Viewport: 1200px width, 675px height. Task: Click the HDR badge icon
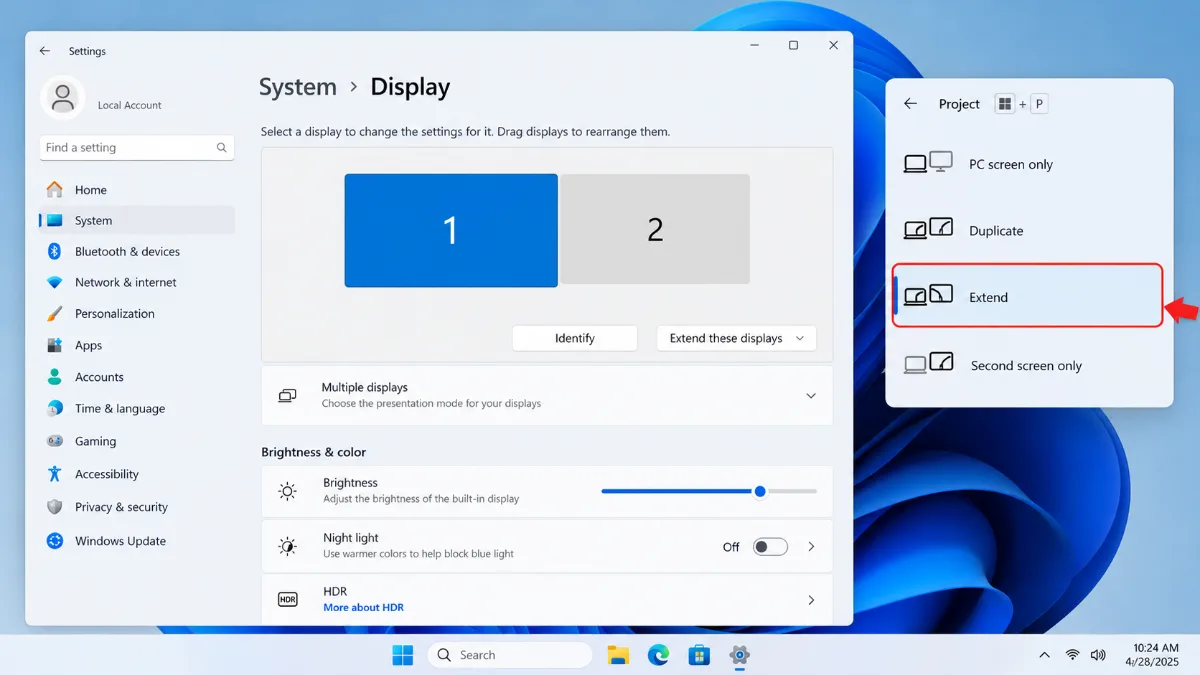(x=288, y=599)
